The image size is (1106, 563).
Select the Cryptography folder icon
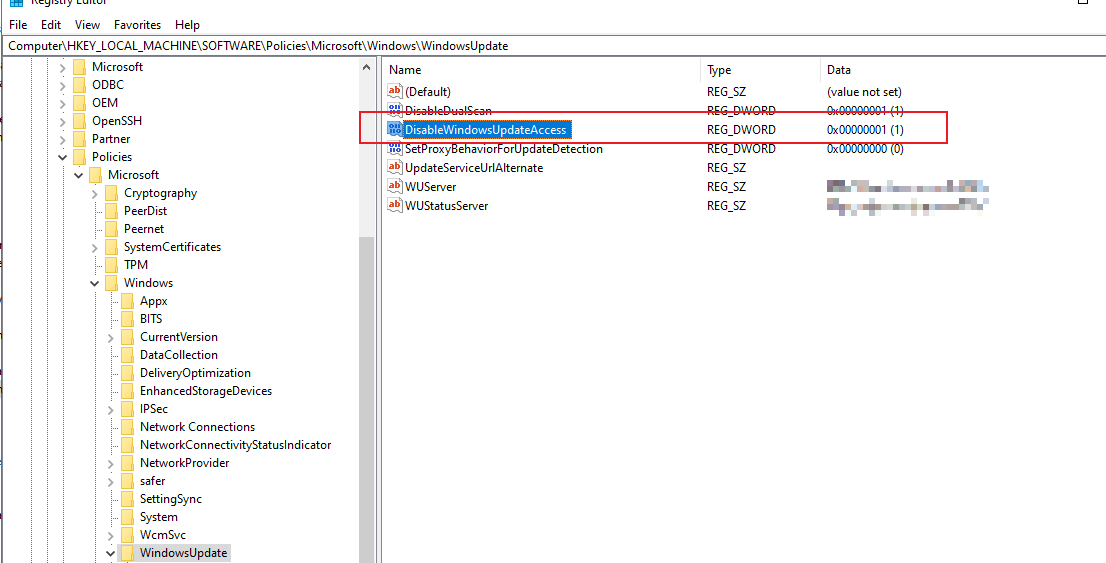pos(111,193)
